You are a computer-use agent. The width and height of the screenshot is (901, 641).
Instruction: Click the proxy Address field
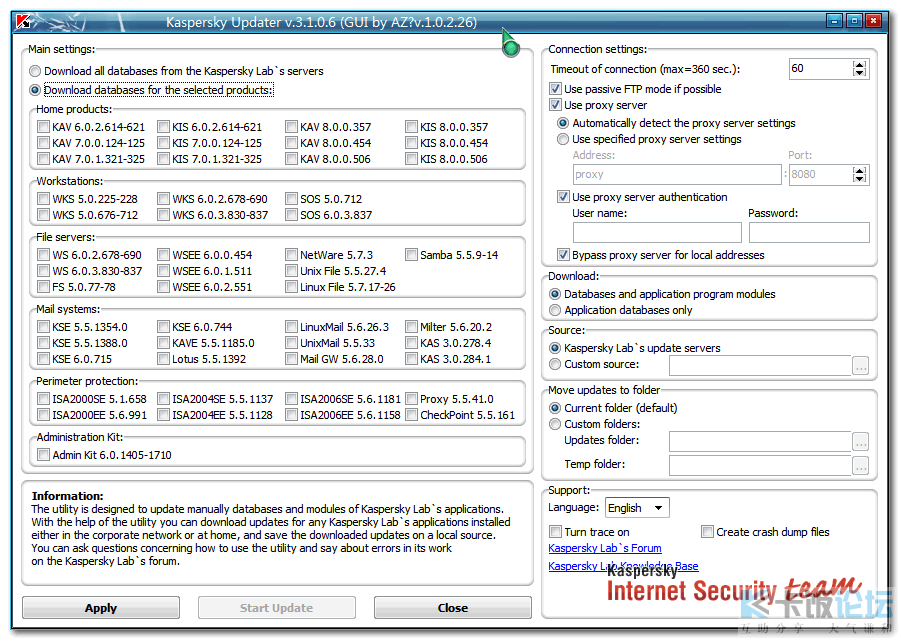(x=677, y=175)
